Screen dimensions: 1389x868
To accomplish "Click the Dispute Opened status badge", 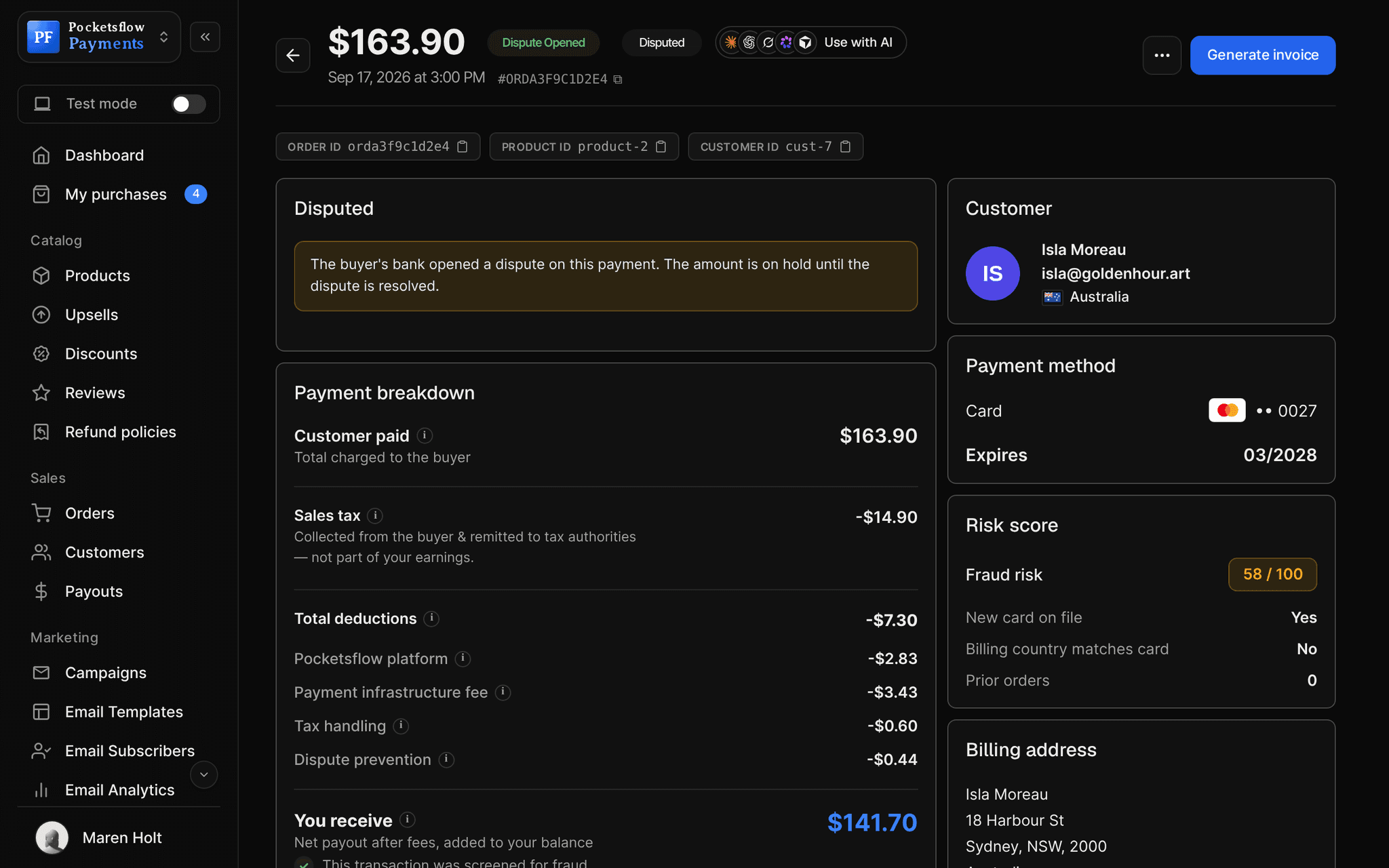I will pos(543,43).
